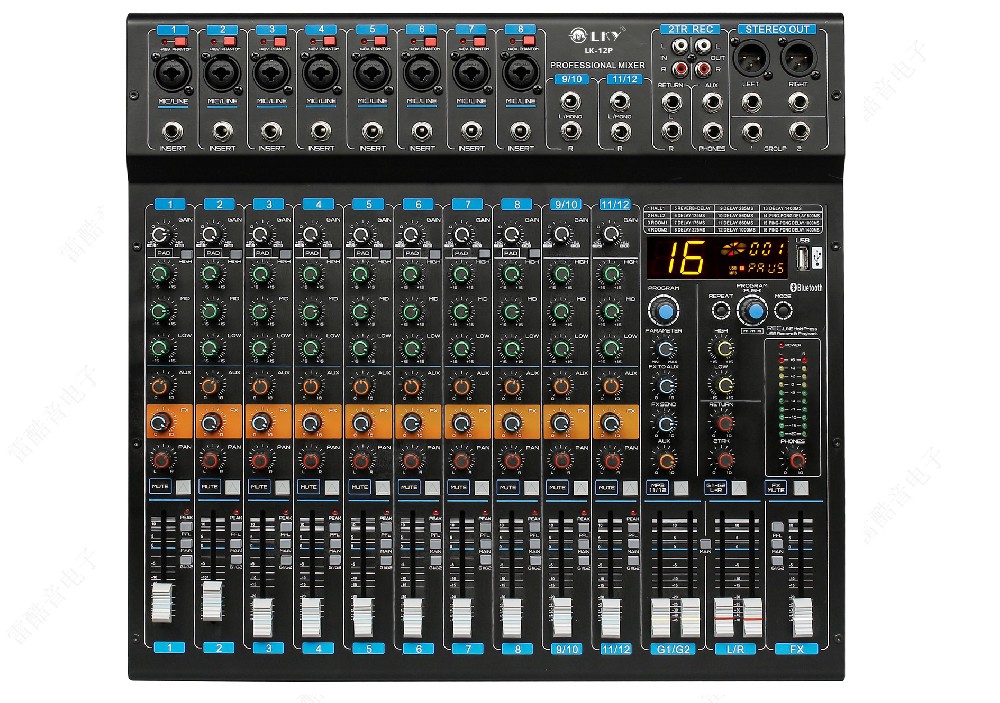
Task: Toggle the channel 2 phantom power red switch
Action: pyautogui.click(x=228, y=41)
